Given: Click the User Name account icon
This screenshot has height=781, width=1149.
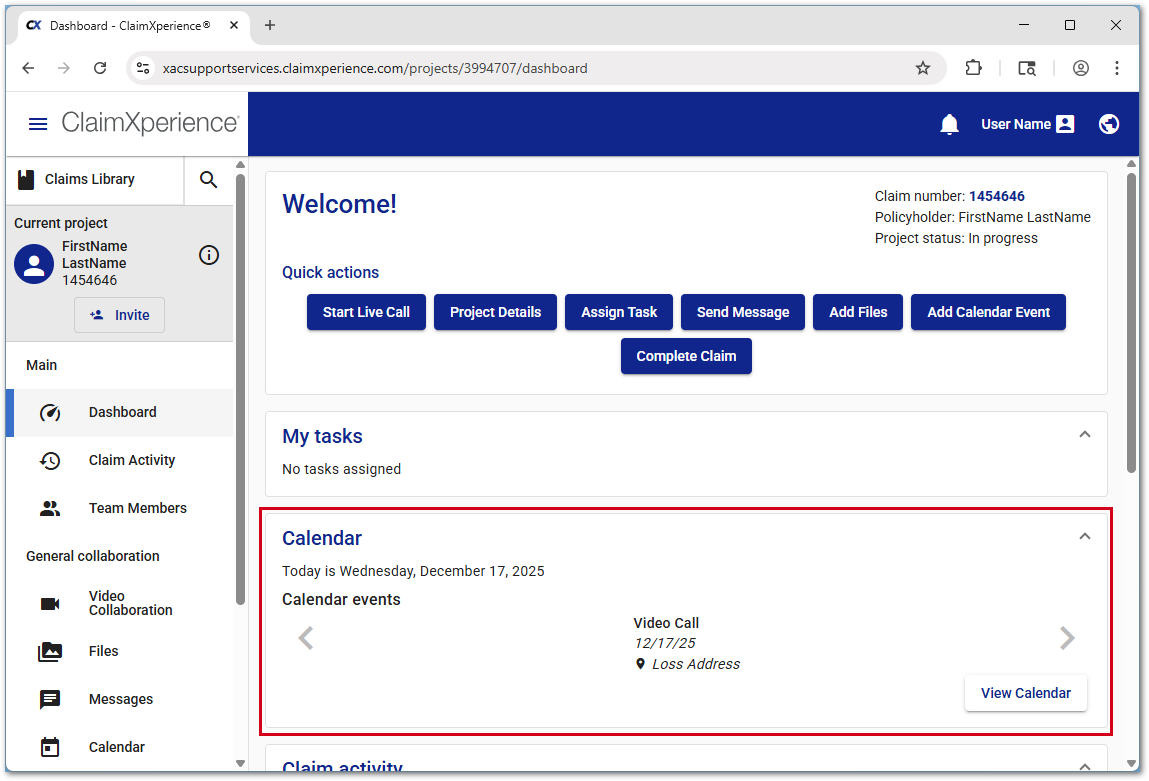Looking at the screenshot, I should [x=1064, y=124].
